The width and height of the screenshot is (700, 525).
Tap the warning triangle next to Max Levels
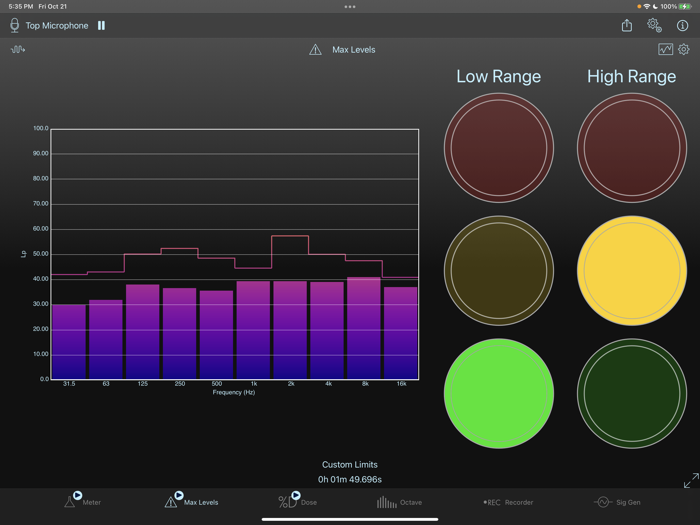315,50
